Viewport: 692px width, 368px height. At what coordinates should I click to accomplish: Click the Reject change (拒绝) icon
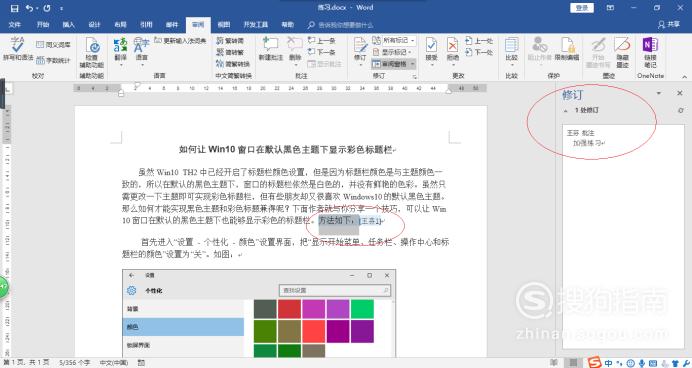[x=452, y=49]
